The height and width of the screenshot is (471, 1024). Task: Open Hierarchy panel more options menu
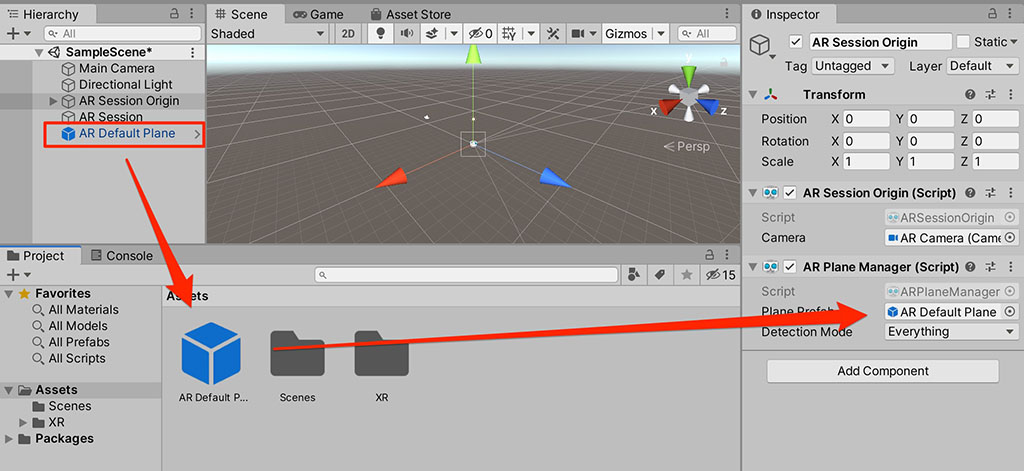tap(191, 14)
